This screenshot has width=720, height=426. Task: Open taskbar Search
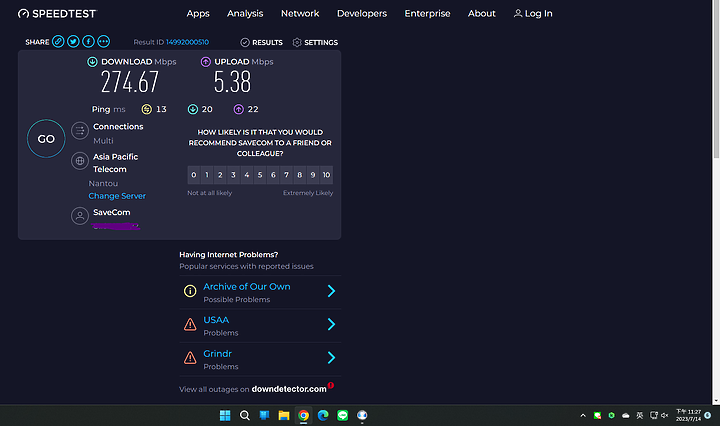coord(245,415)
